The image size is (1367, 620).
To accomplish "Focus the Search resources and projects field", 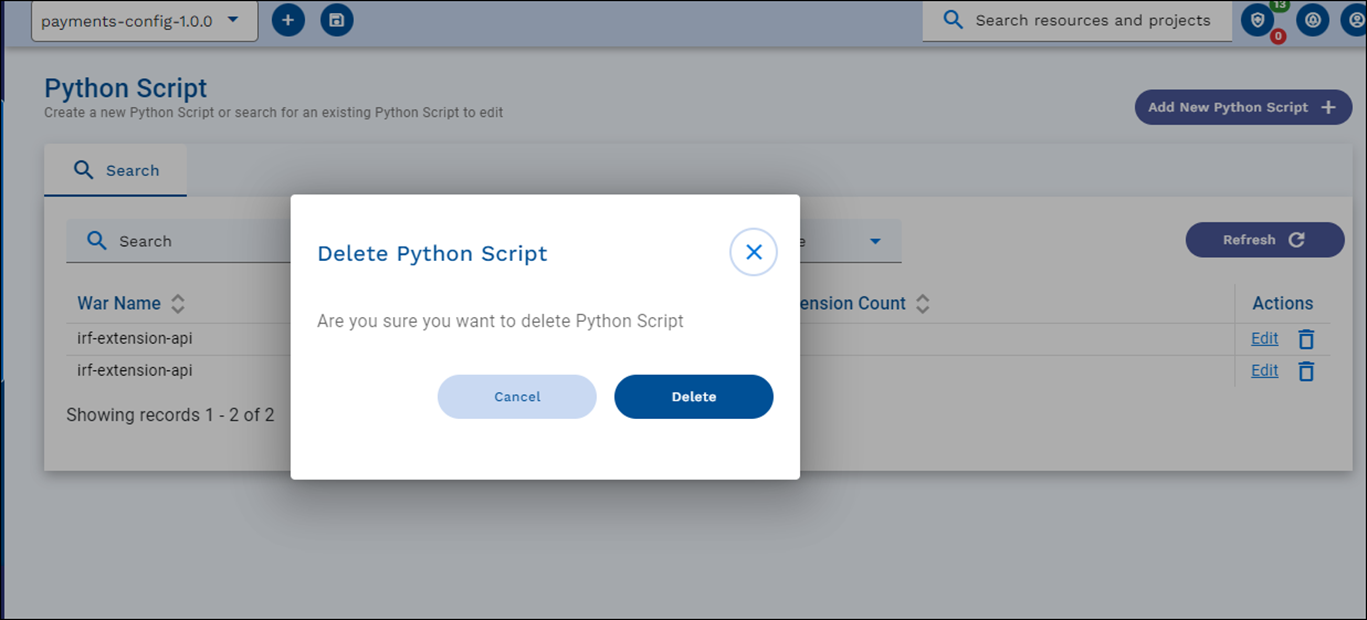I will click(x=1092, y=20).
